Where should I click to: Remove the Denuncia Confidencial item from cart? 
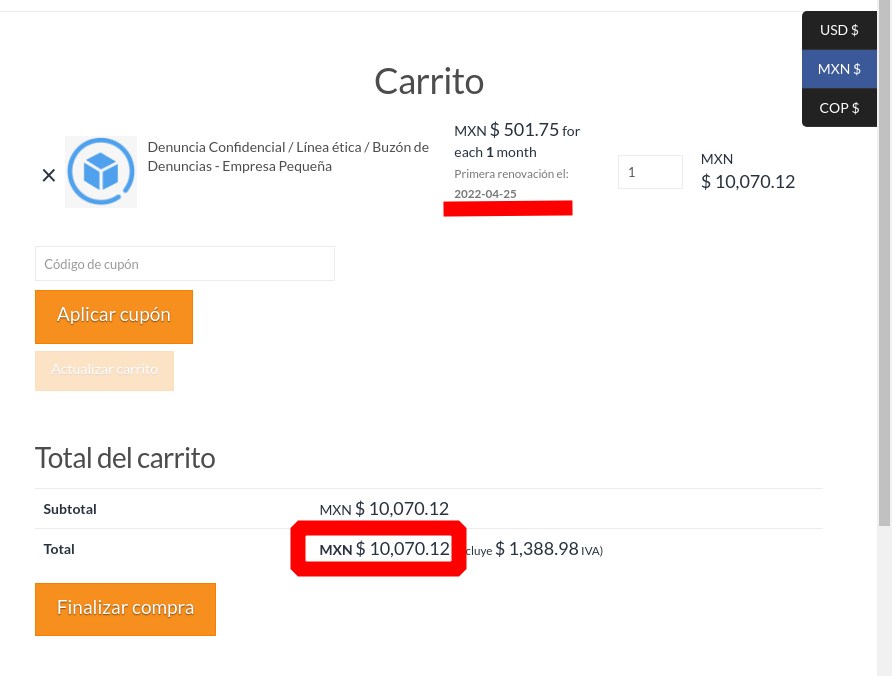(x=48, y=175)
